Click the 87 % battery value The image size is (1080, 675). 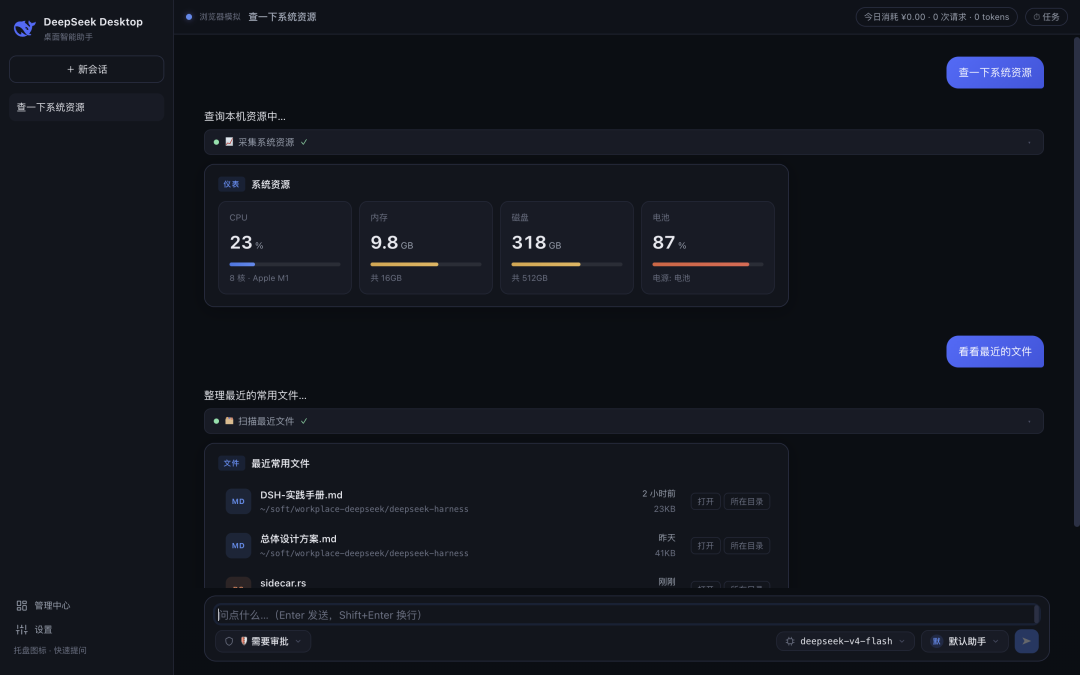669,242
